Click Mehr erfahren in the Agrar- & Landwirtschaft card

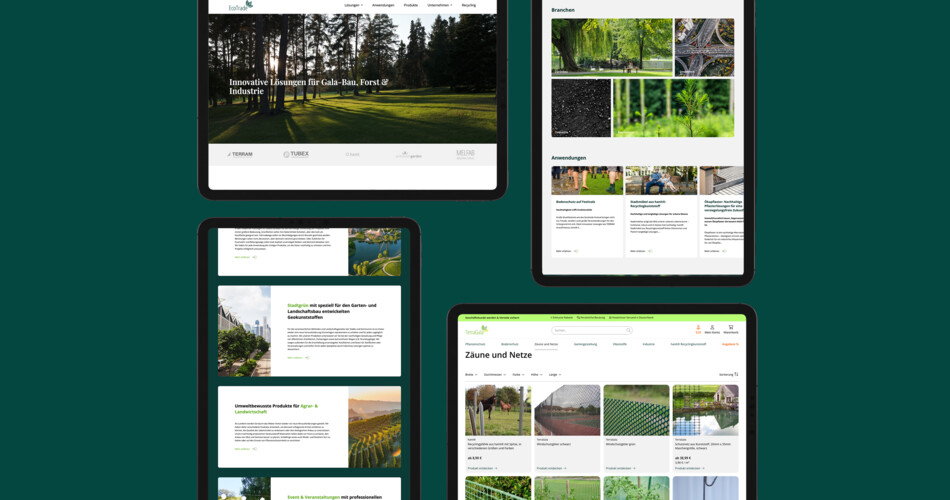[x=245, y=449]
